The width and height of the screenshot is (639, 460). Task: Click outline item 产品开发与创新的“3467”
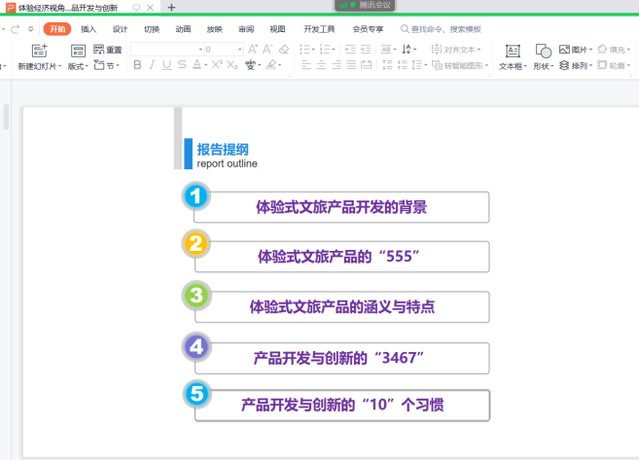pyautogui.click(x=341, y=357)
